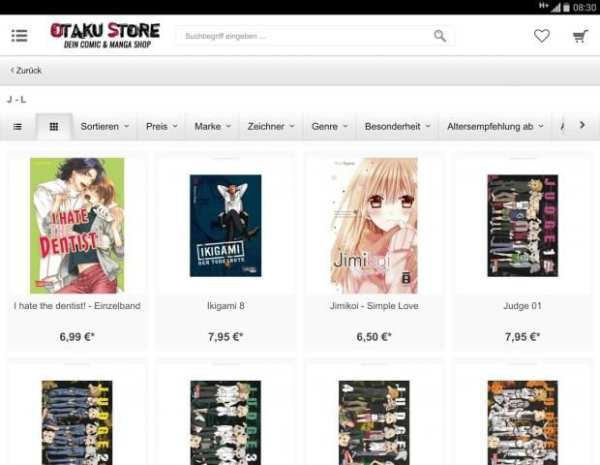Tap the mobile signal strength icon
This screenshot has width=600, height=465.
point(555,7)
